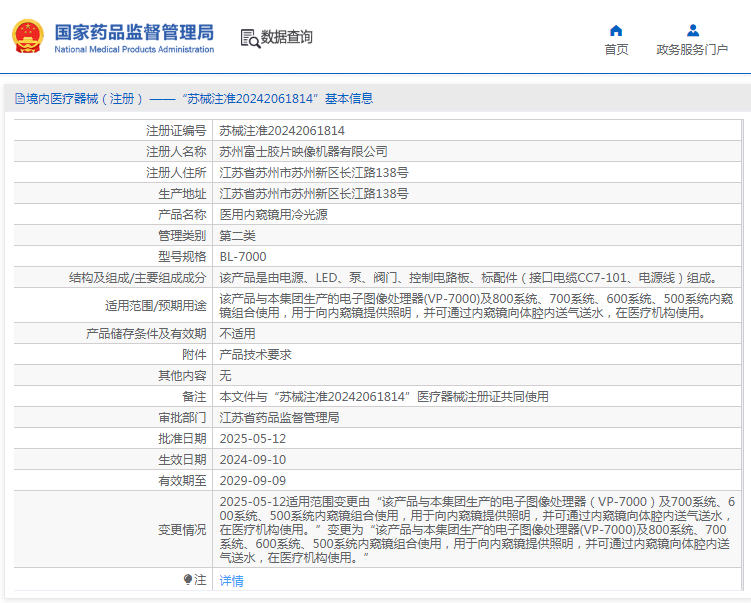This screenshot has width=751, height=603.
Task: Click the lightbulb icon next to 注
Action: pyautogui.click(x=187, y=579)
